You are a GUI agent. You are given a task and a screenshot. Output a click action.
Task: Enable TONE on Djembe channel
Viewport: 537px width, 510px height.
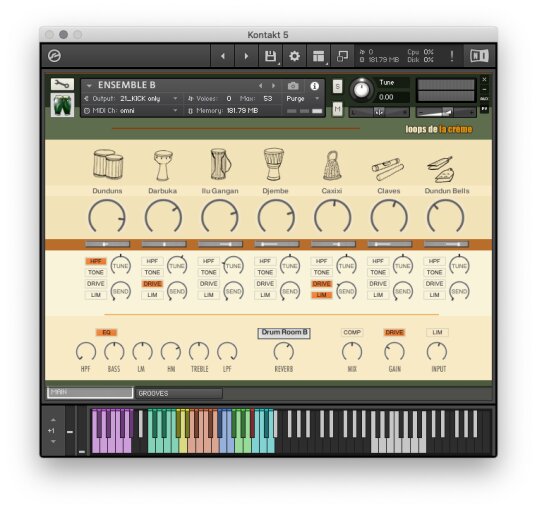coord(265,272)
